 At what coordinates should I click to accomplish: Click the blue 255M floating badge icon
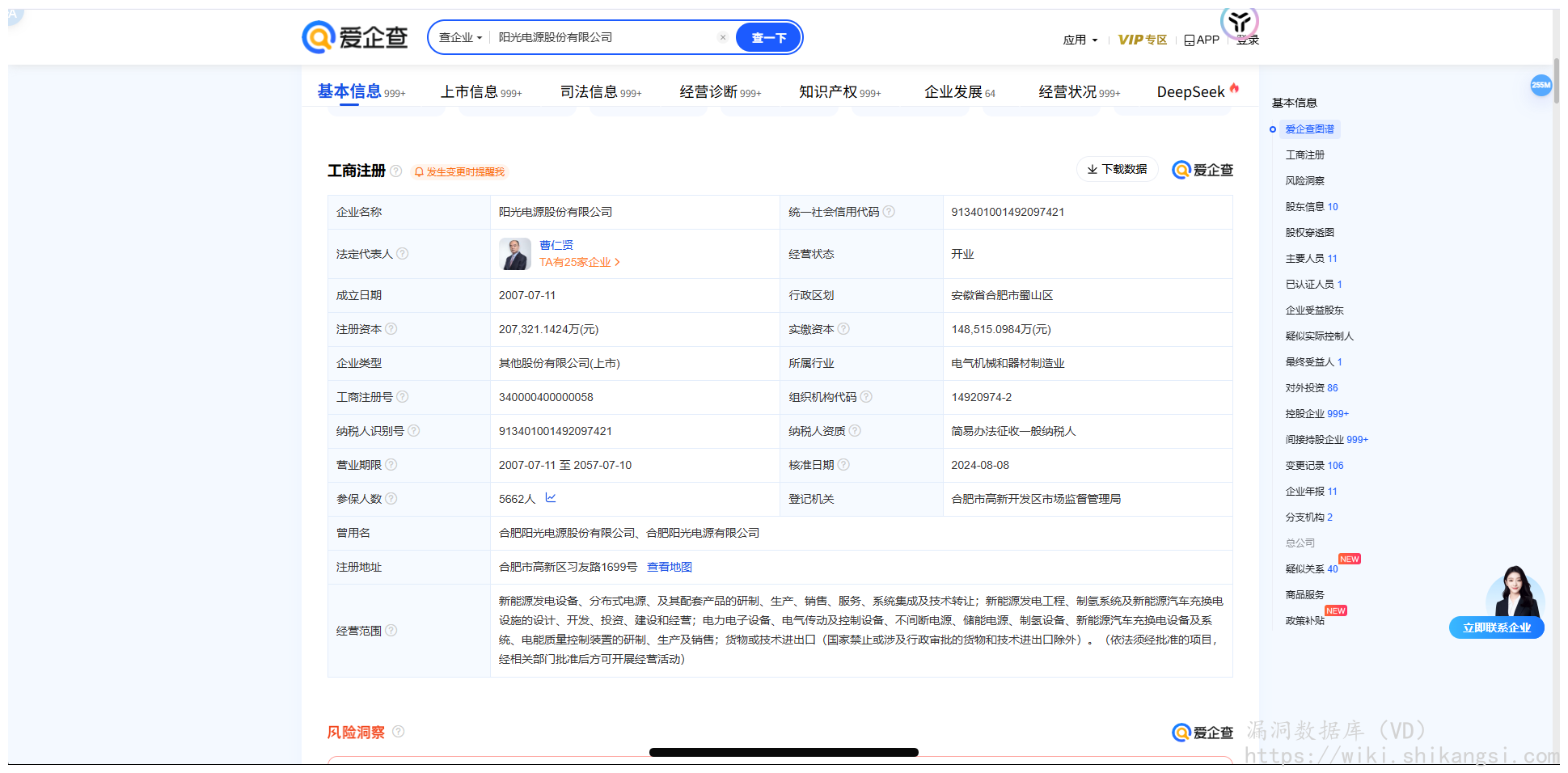coord(1541,85)
